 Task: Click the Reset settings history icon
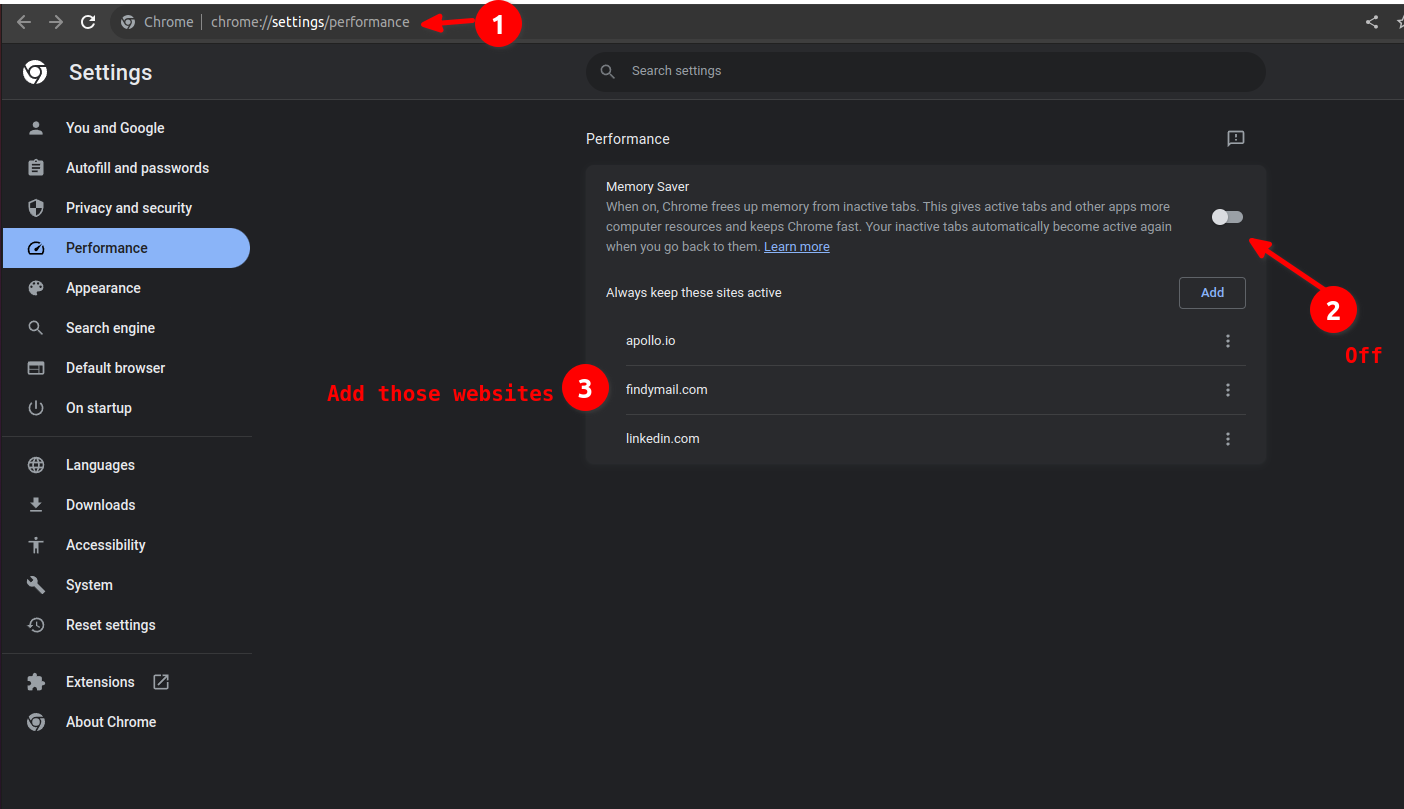(36, 625)
